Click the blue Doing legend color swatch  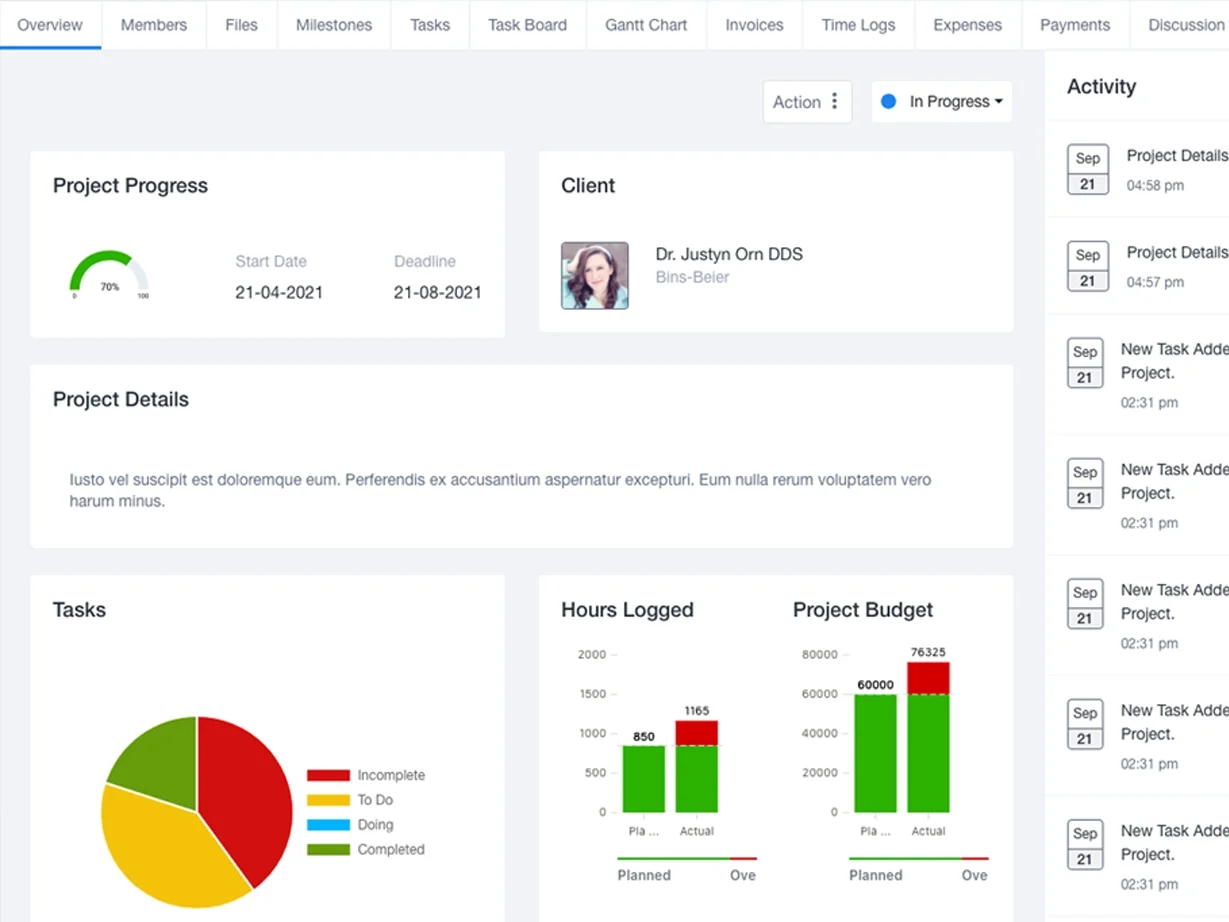[x=328, y=825]
